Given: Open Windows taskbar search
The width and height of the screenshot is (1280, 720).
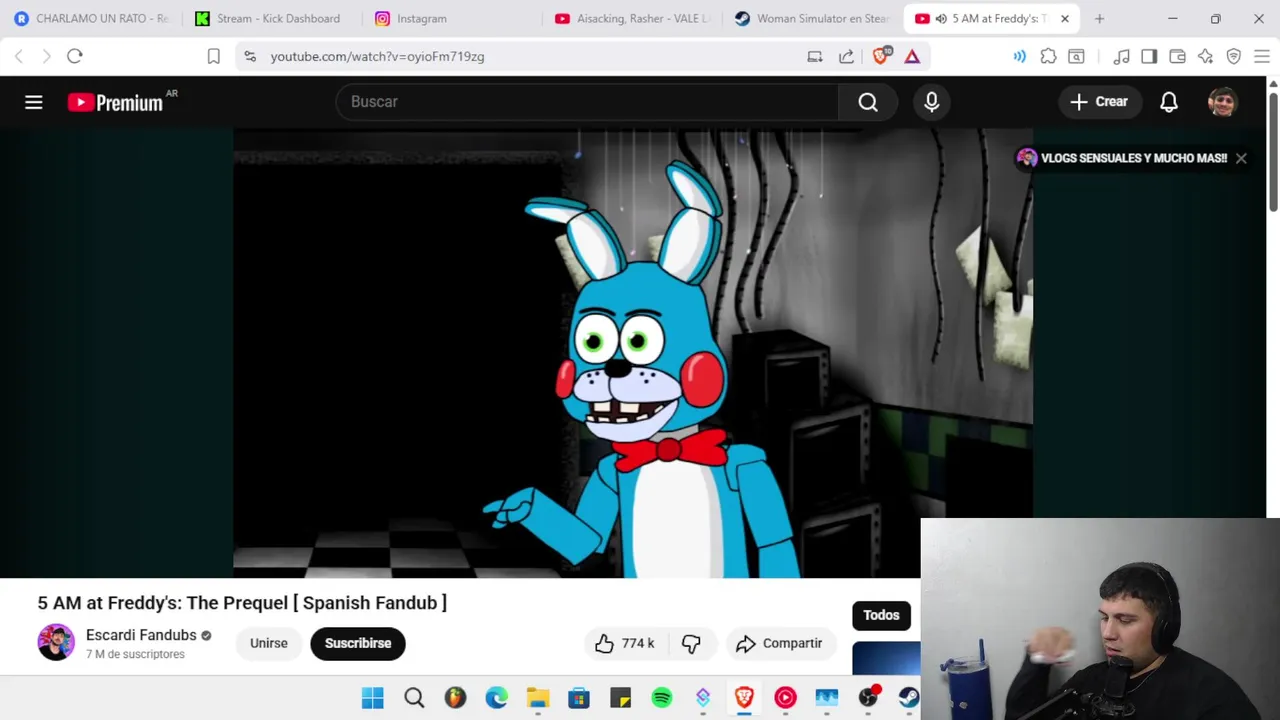Looking at the screenshot, I should point(414,698).
